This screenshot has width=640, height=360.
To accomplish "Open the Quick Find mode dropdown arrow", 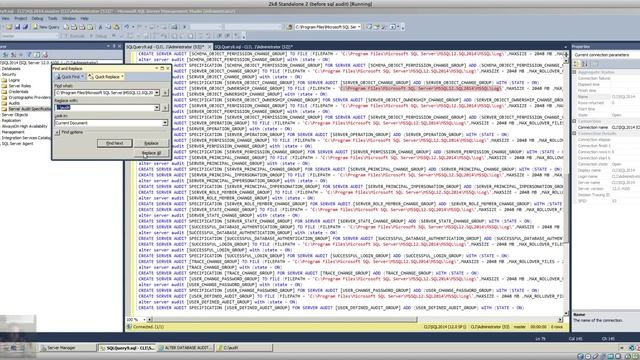I will click(x=83, y=77).
